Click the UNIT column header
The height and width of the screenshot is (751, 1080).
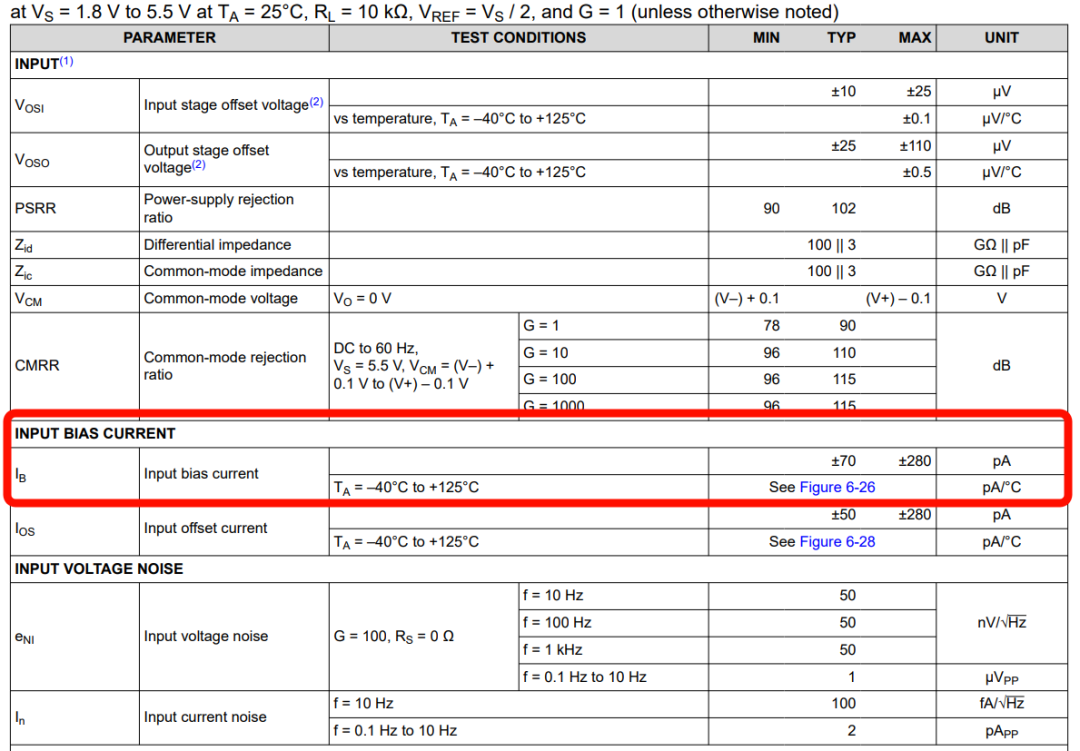click(x=1001, y=38)
